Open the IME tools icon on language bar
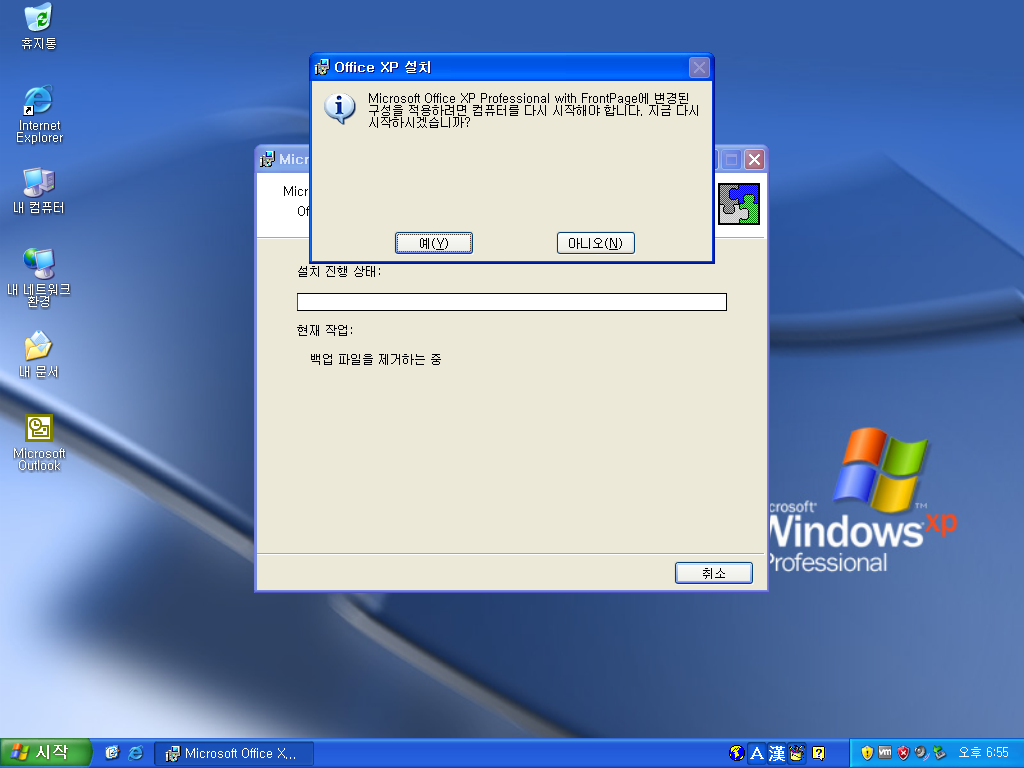 tap(797, 754)
